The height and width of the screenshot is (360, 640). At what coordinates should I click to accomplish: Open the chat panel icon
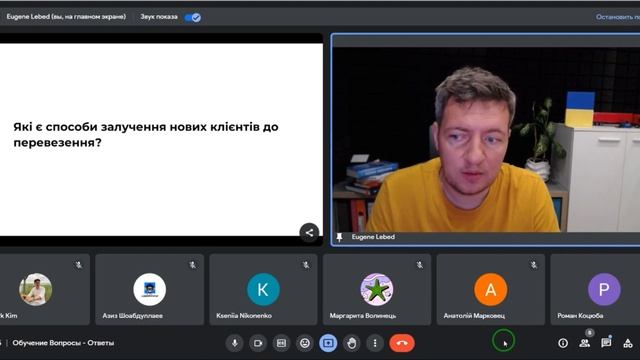606,343
